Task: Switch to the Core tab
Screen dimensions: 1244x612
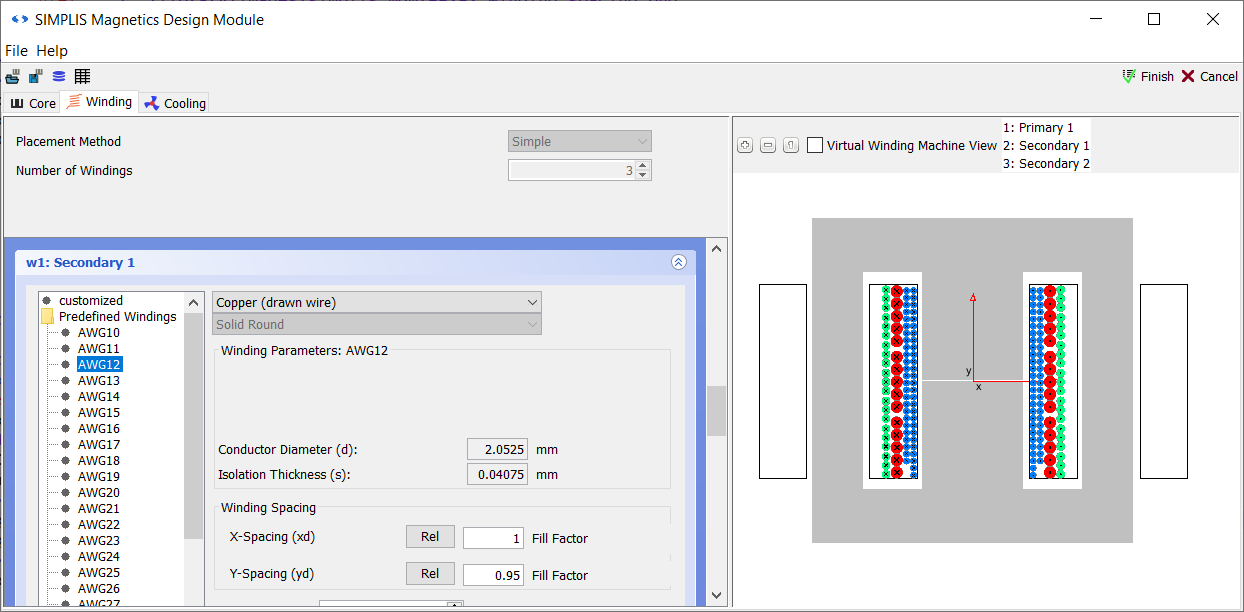Action: click(x=33, y=103)
